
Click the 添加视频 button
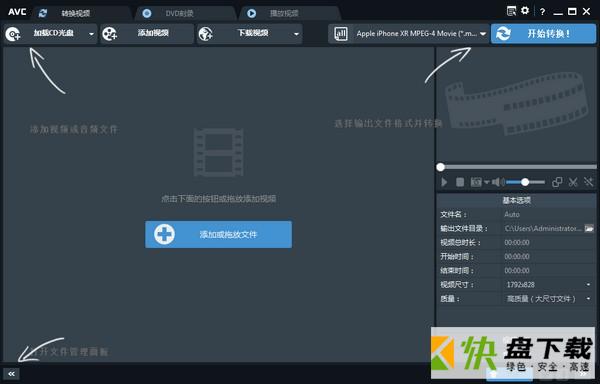[x=147, y=34]
